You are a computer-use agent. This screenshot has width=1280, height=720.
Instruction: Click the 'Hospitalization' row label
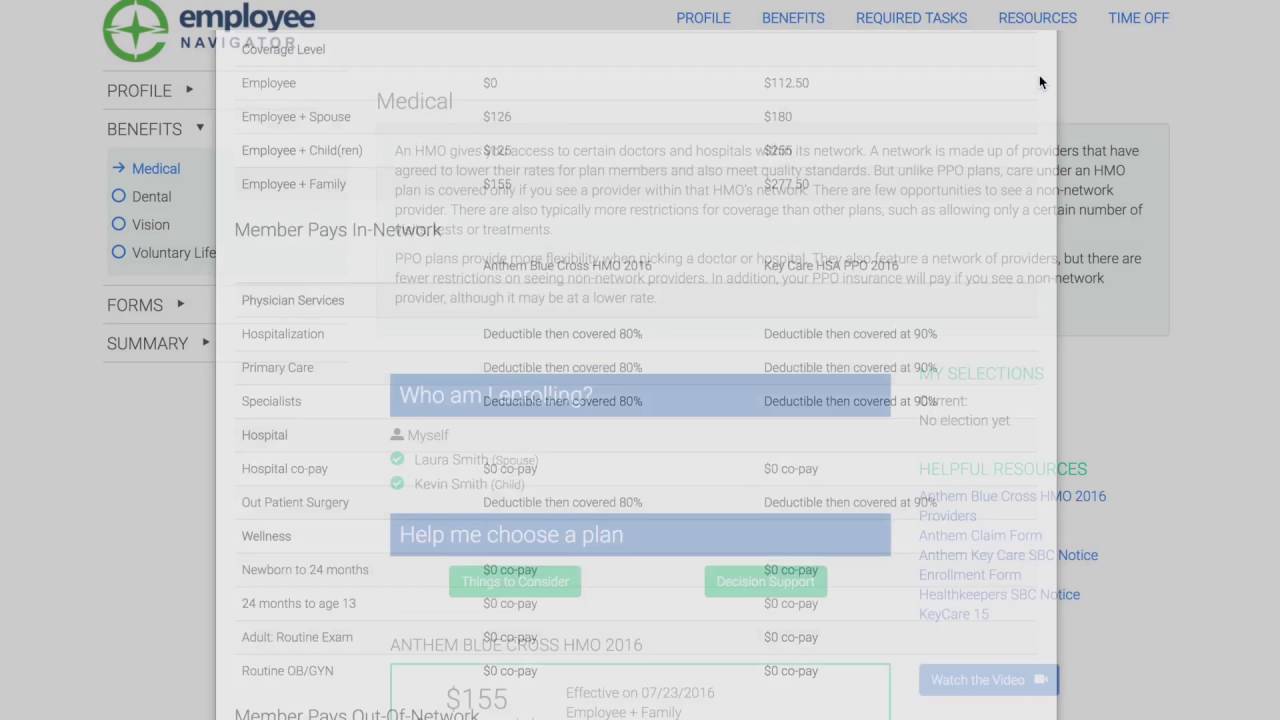pos(282,334)
